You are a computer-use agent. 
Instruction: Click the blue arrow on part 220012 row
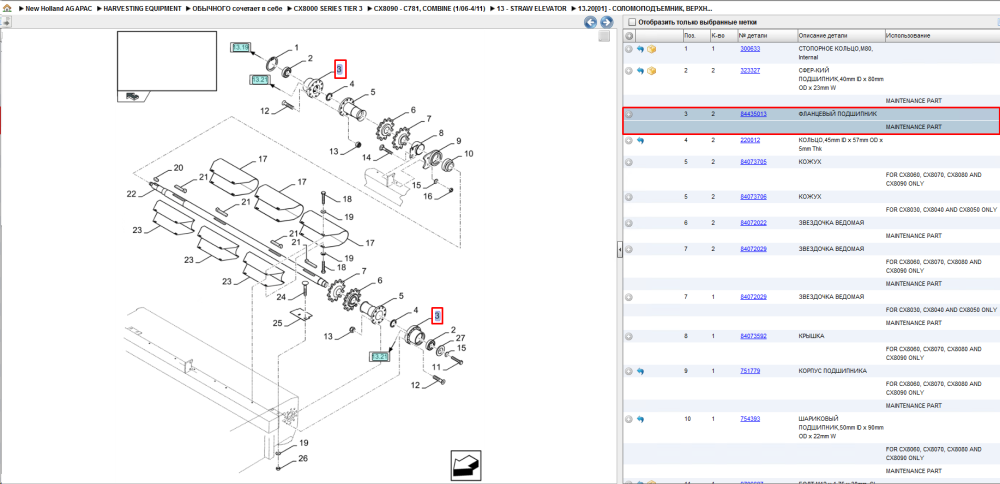[x=641, y=140]
